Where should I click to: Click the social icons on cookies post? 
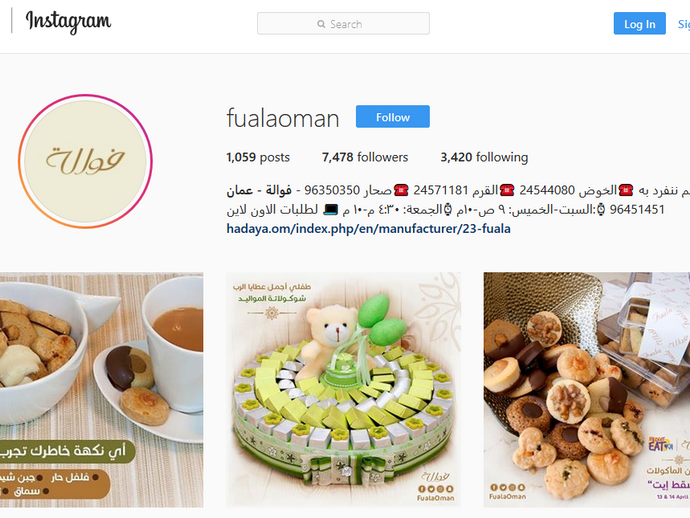507,488
